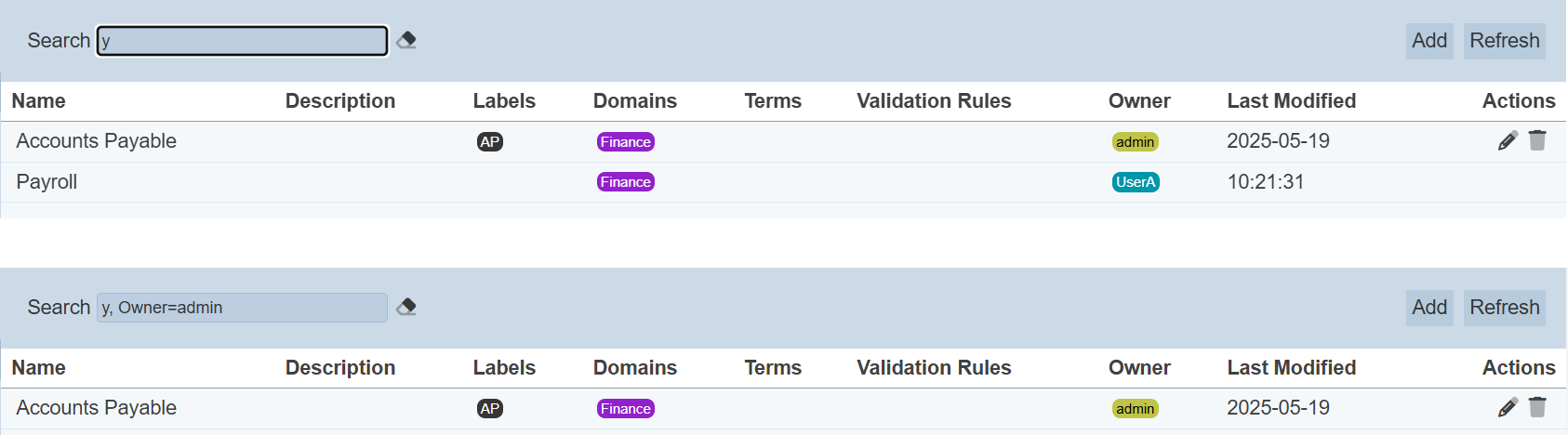Click the trash icon in the bottom table
1568x435 pixels.
1537,408
